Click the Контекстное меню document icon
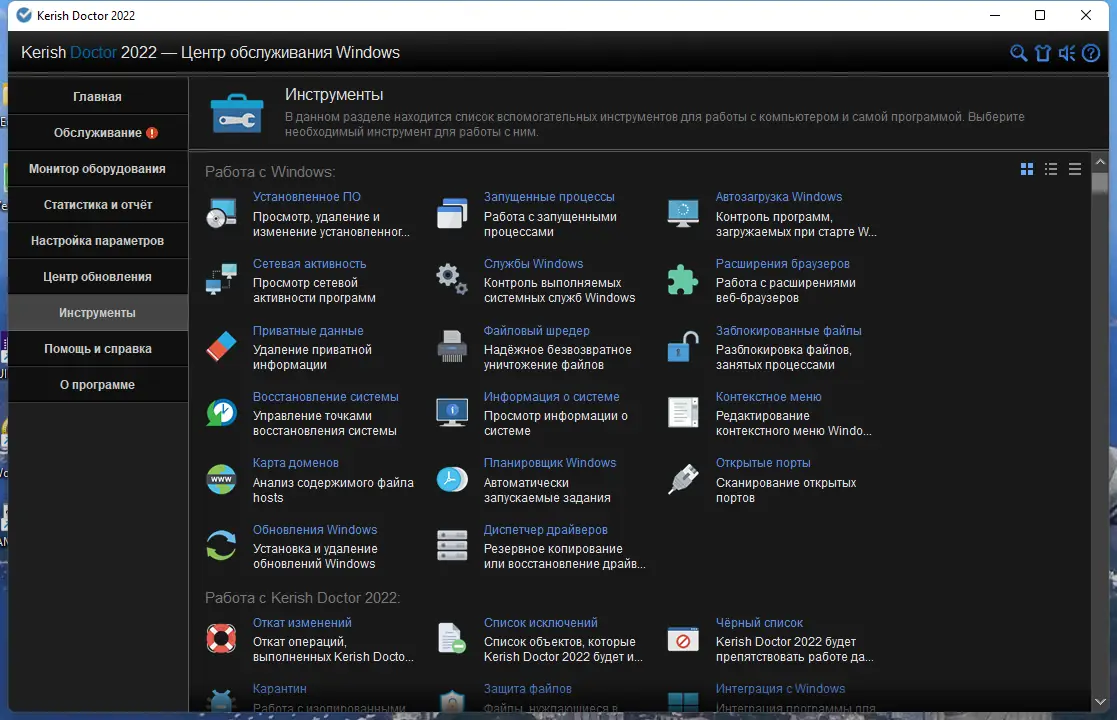The image size is (1117, 720). pyautogui.click(x=683, y=413)
